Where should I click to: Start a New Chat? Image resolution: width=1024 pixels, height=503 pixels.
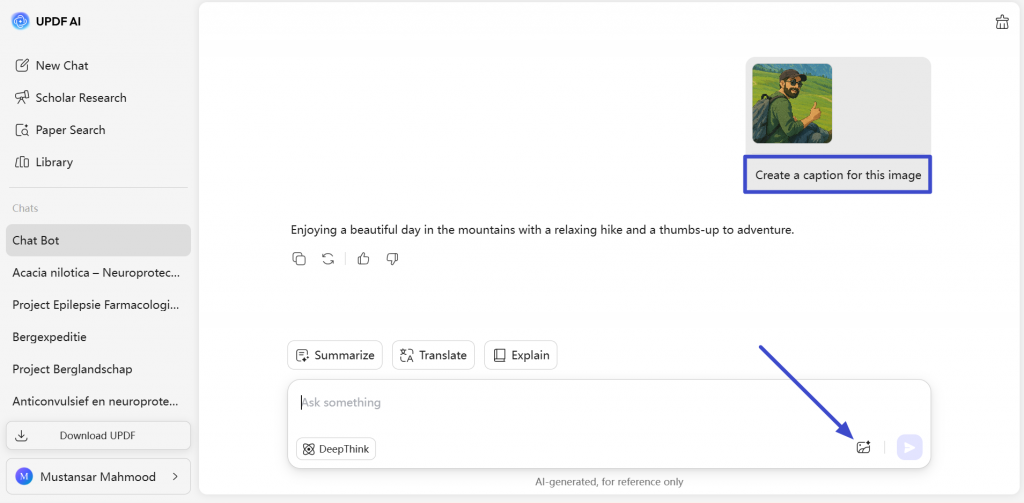pos(52,65)
